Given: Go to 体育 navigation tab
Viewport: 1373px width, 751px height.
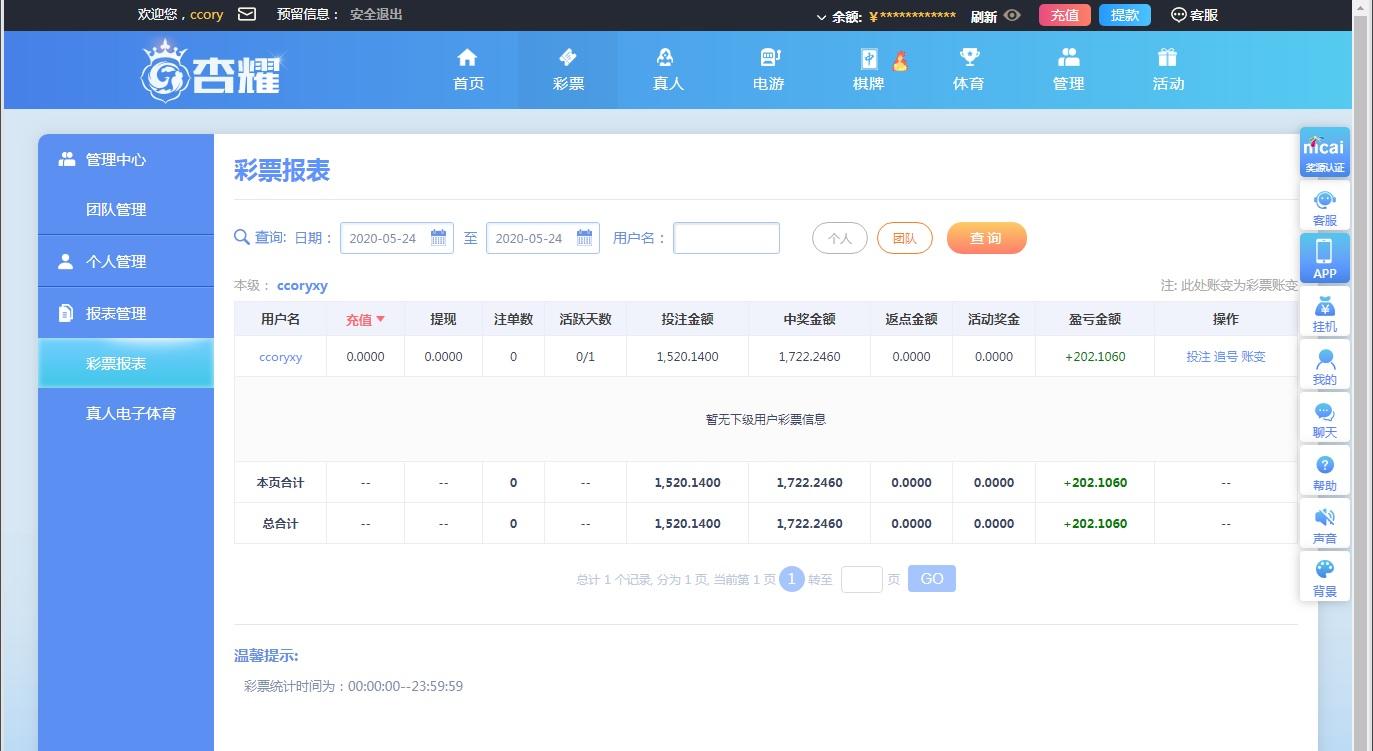Looking at the screenshot, I should [968, 70].
